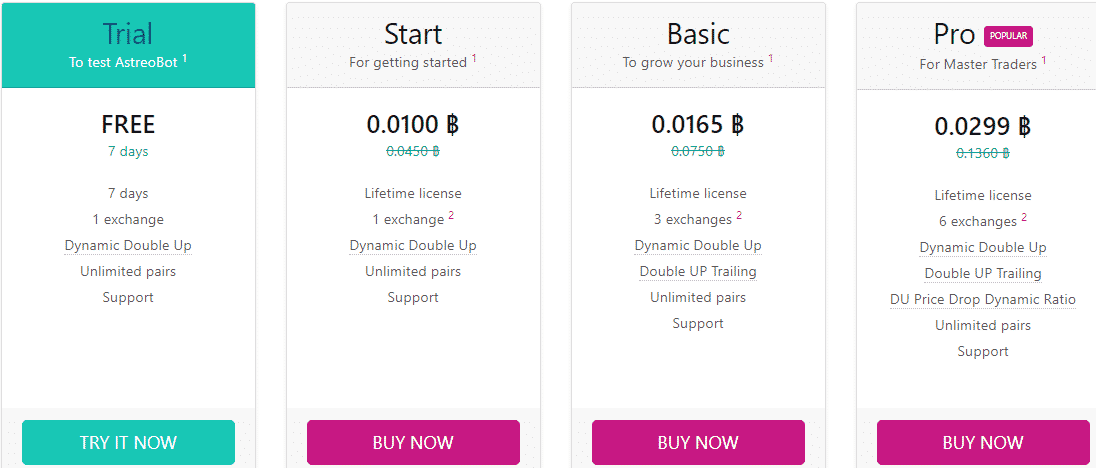Click footnote 1 beside For Master Traders
Viewport: 1096px width, 468px height.
[x=1044, y=60]
